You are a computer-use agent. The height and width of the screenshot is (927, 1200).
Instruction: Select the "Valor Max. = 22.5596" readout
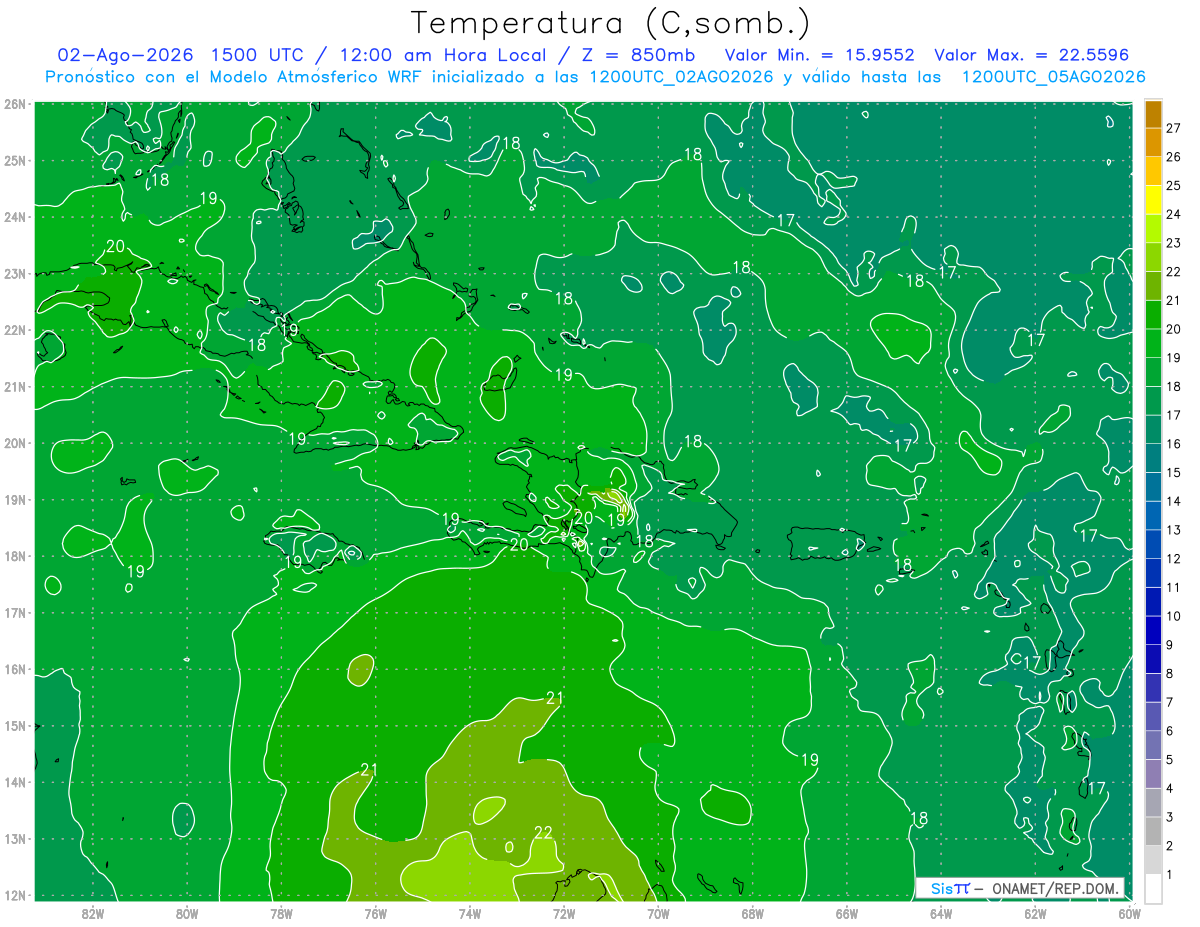tap(1032, 56)
